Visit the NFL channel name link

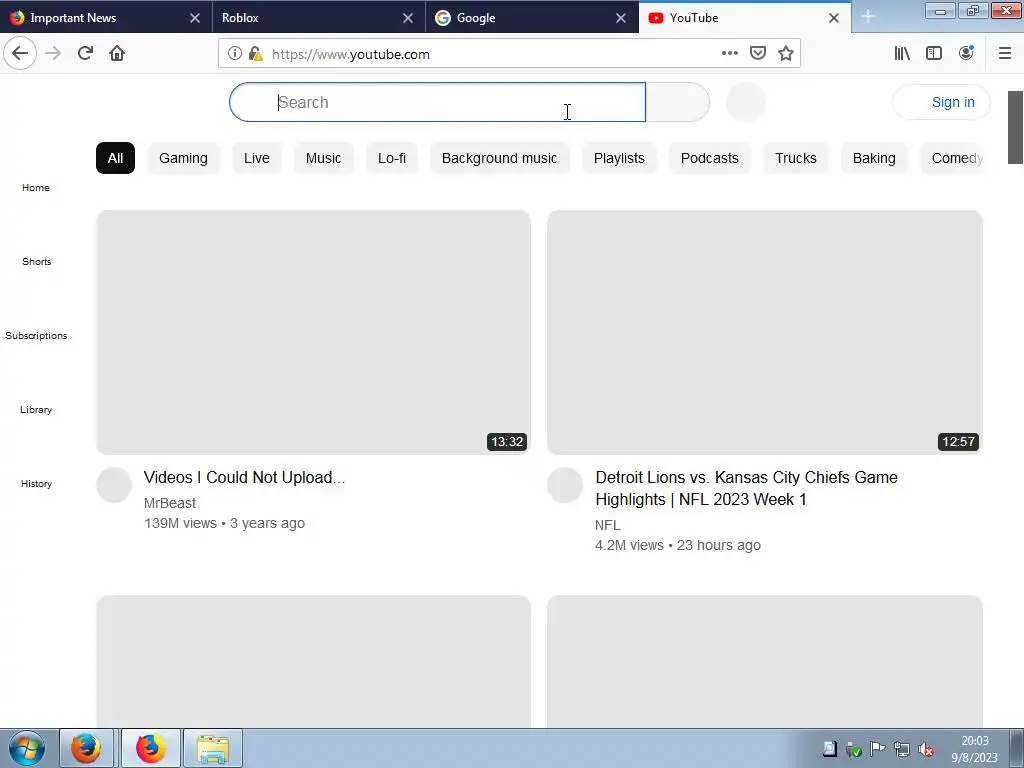point(608,525)
